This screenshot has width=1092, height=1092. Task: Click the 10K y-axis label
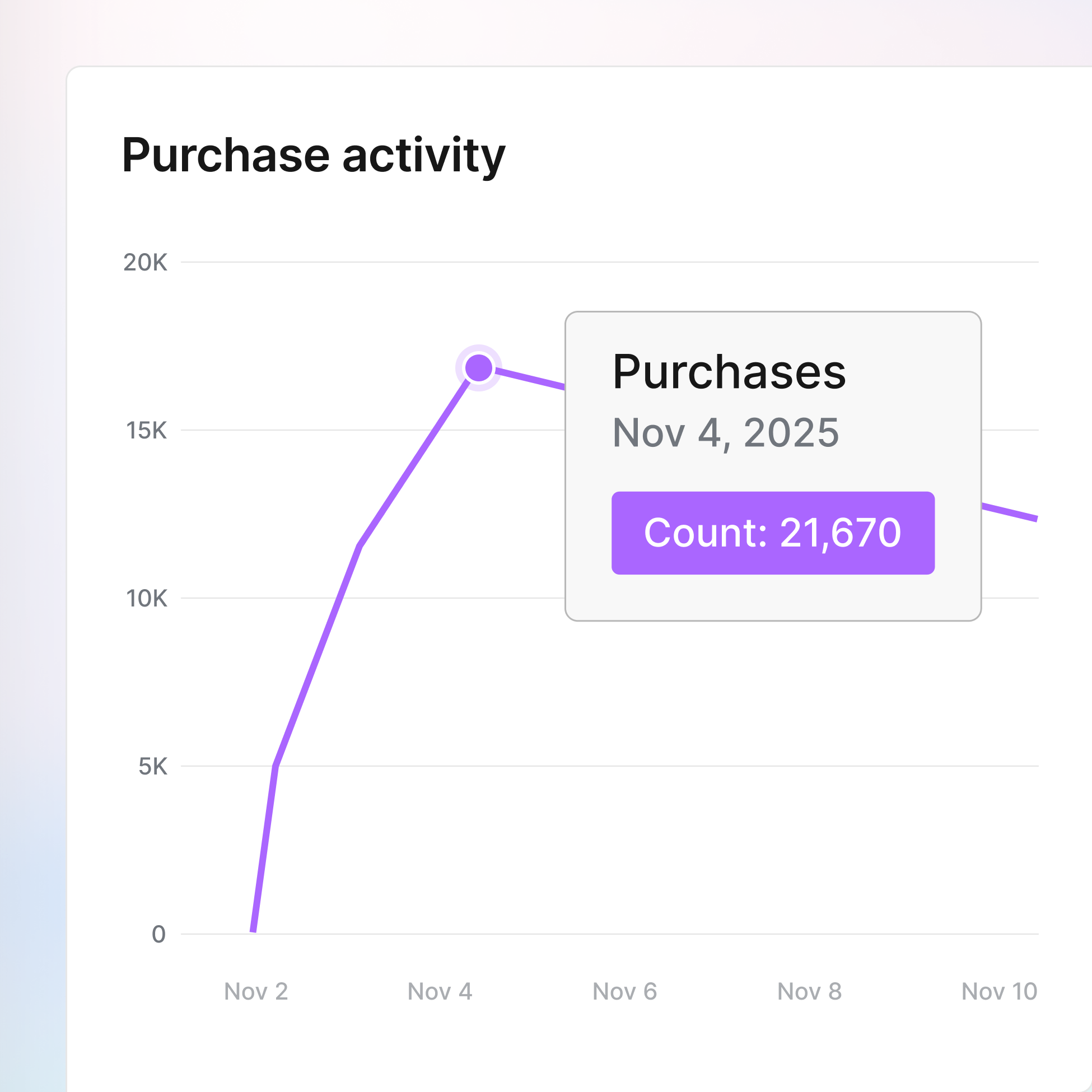(x=146, y=599)
